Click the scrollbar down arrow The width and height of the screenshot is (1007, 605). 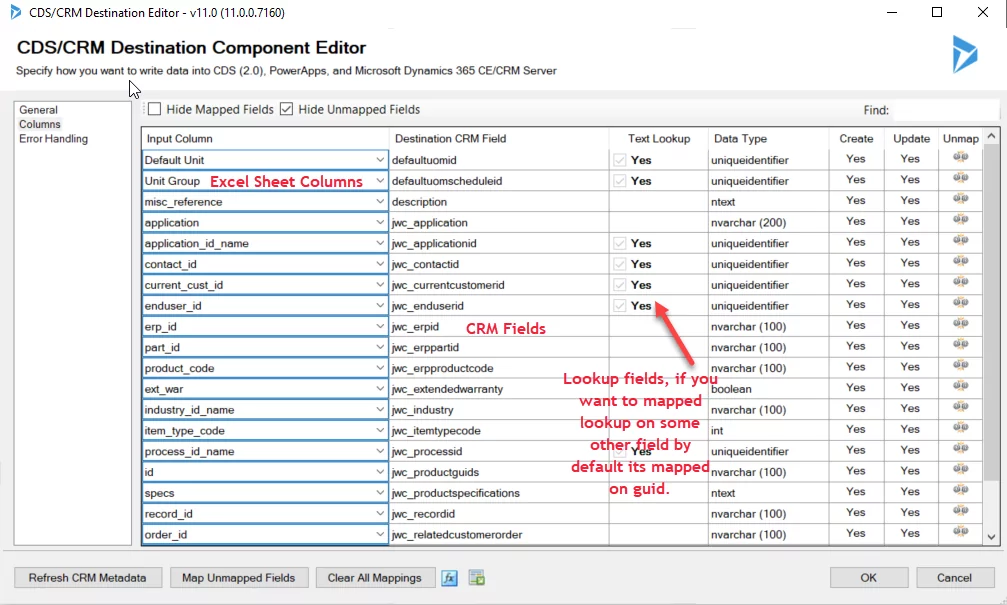[x=991, y=537]
